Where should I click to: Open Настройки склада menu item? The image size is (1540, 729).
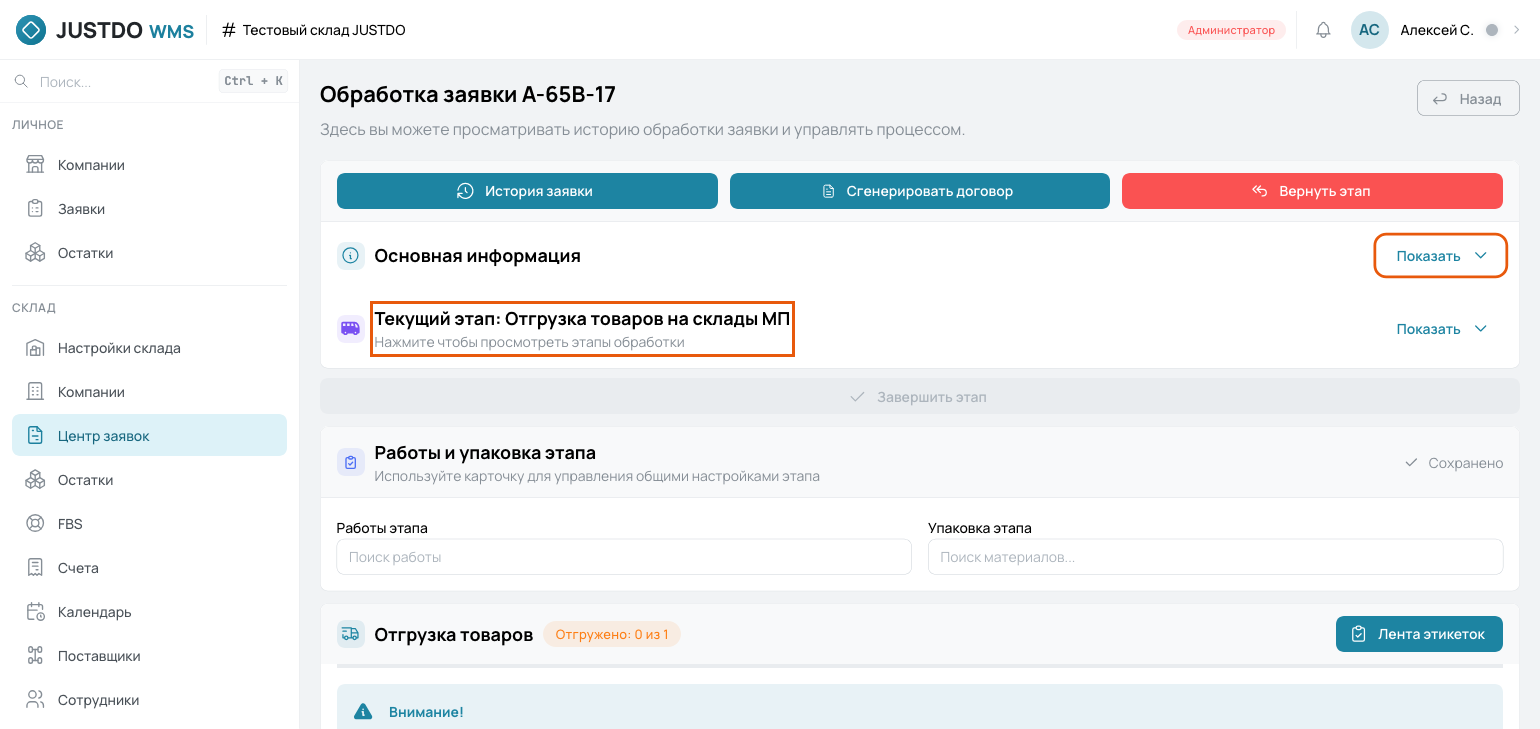[x=149, y=348]
